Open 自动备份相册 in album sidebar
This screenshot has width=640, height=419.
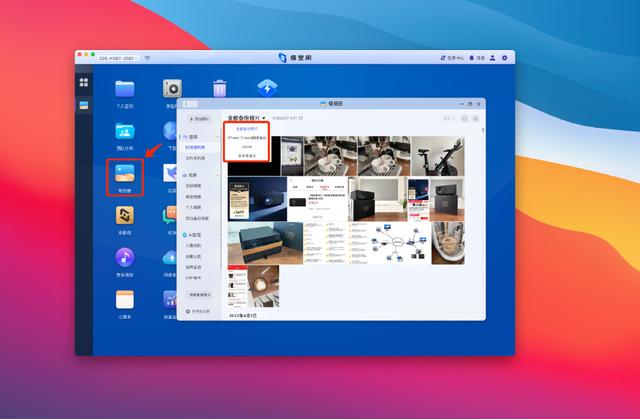tap(197, 218)
